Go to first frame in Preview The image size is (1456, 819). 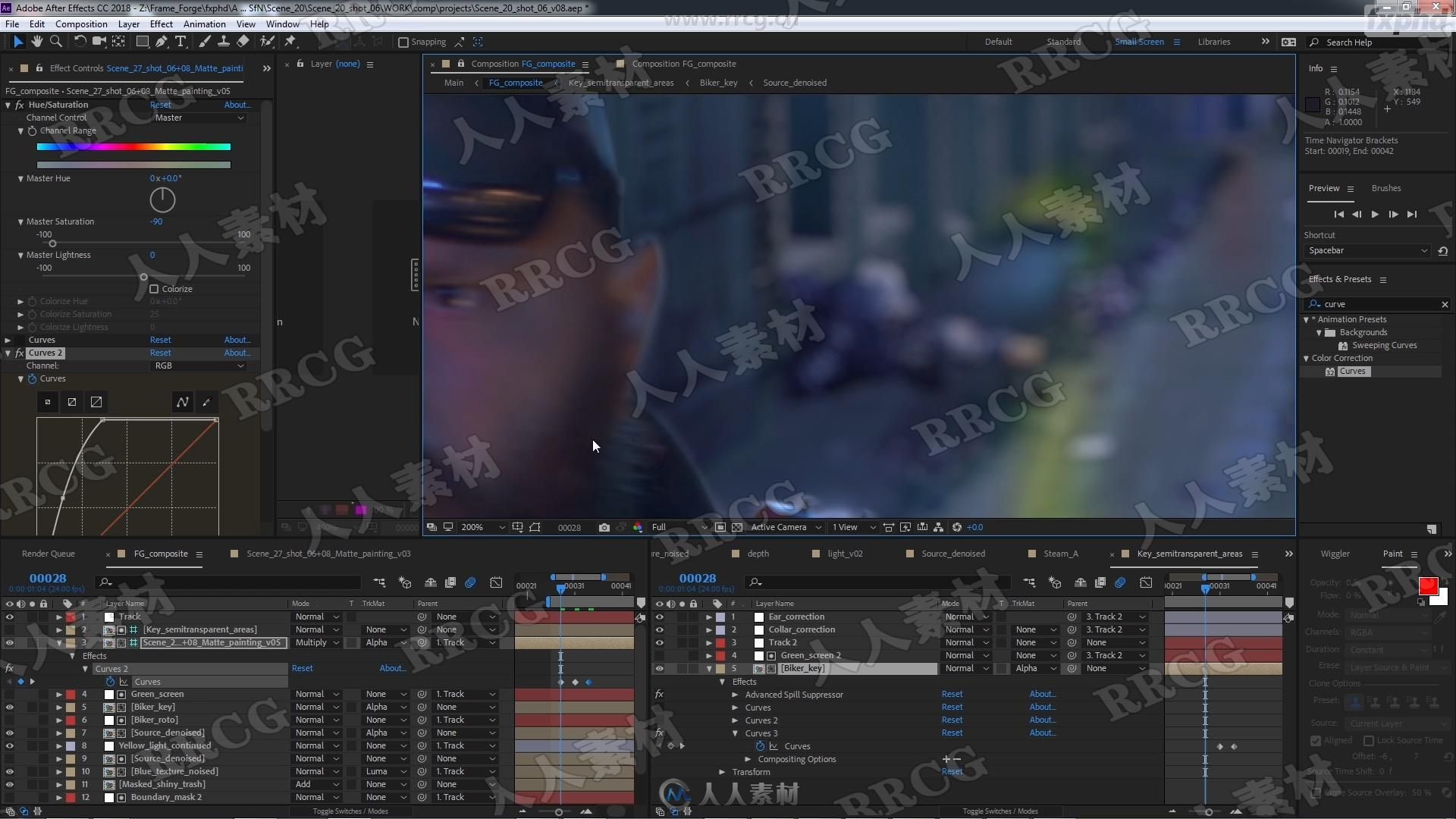pyautogui.click(x=1338, y=215)
